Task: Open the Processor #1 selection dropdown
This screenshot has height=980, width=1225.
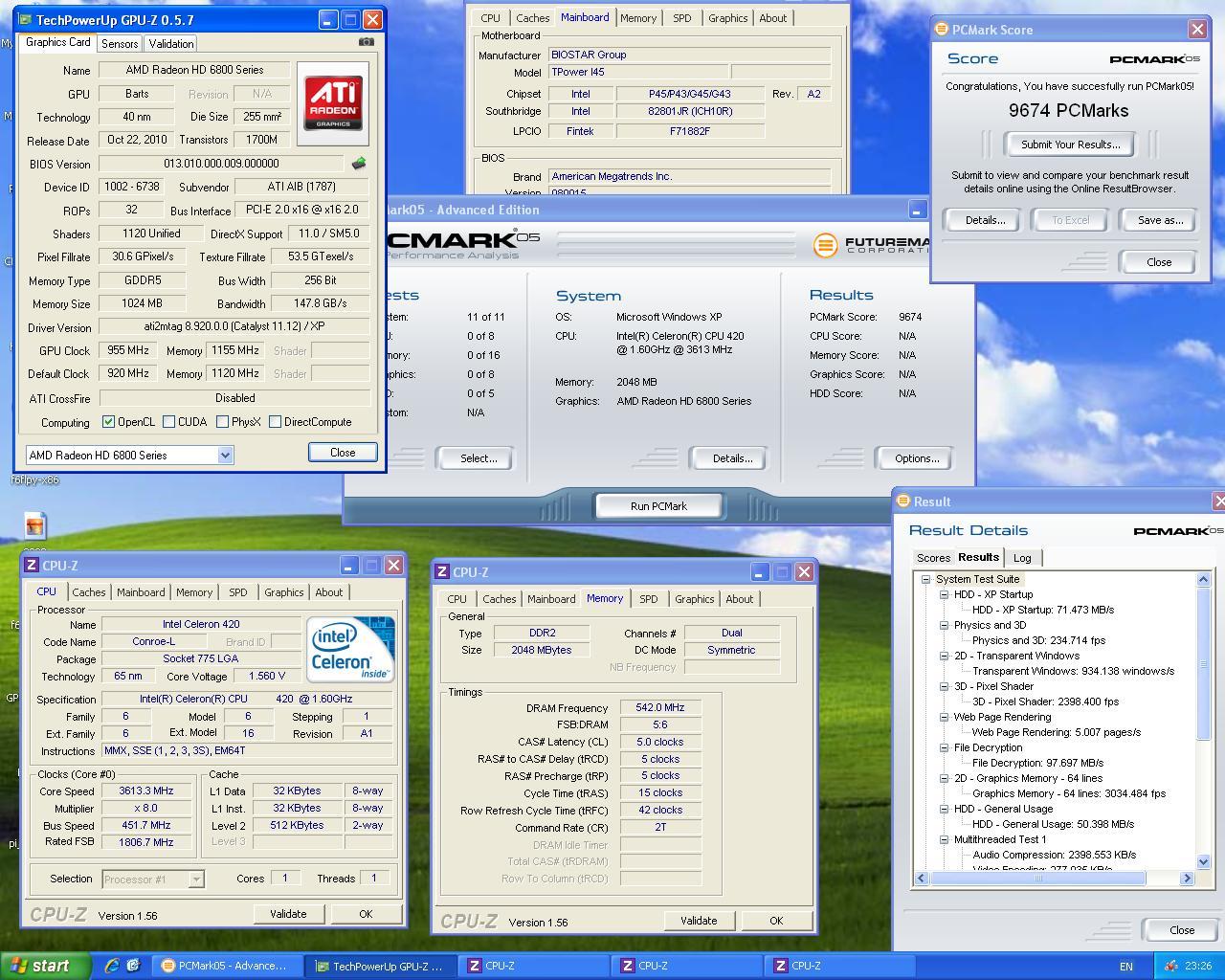Action: point(195,879)
